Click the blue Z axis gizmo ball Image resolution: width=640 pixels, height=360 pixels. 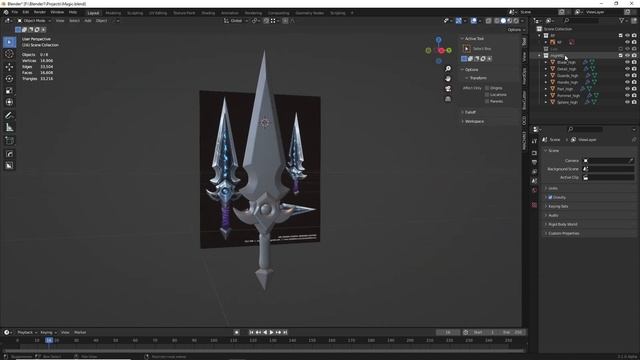point(438,40)
